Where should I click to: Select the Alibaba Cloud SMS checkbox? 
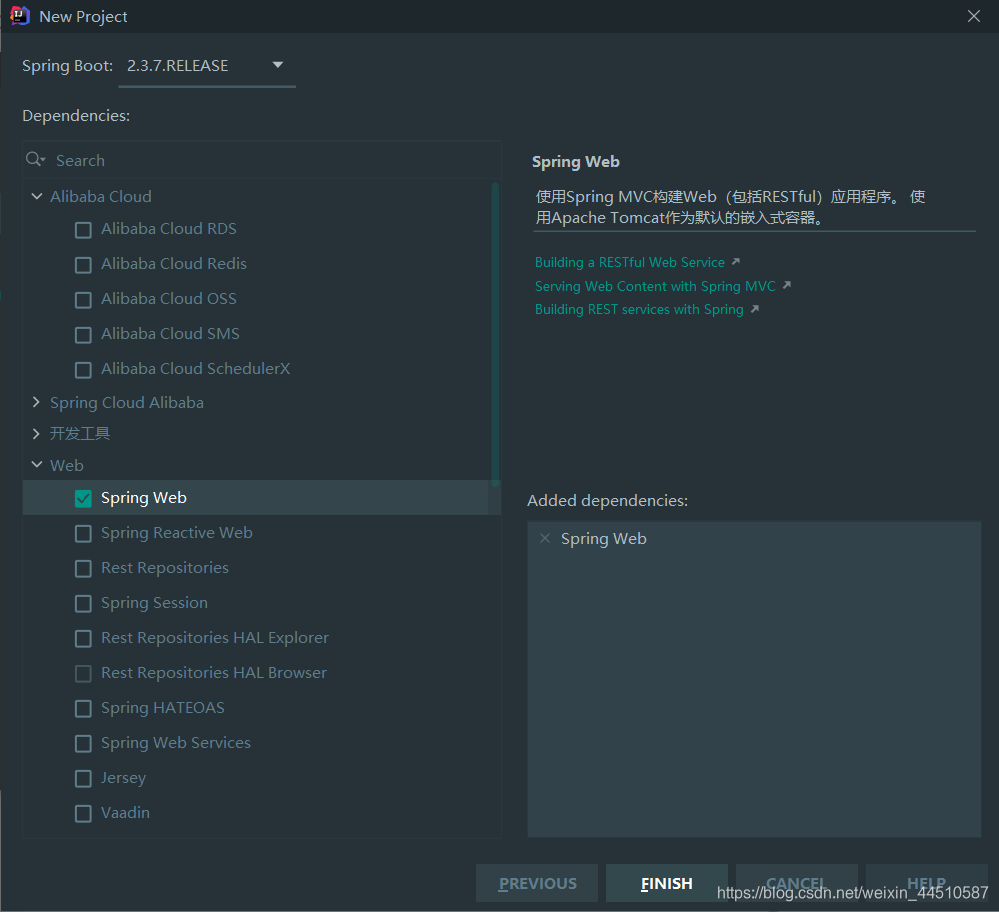(83, 335)
